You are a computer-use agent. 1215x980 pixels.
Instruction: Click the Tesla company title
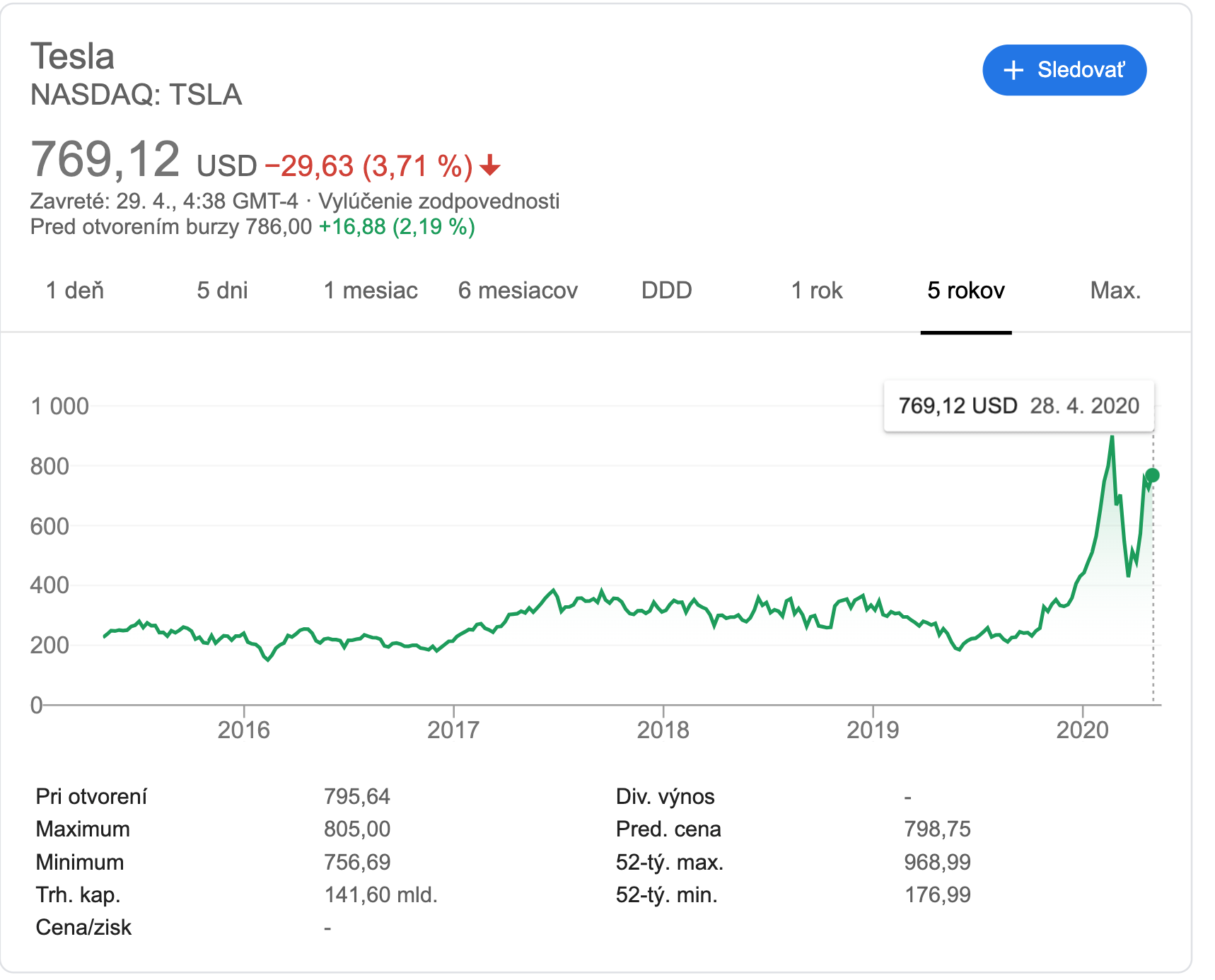click(72, 57)
